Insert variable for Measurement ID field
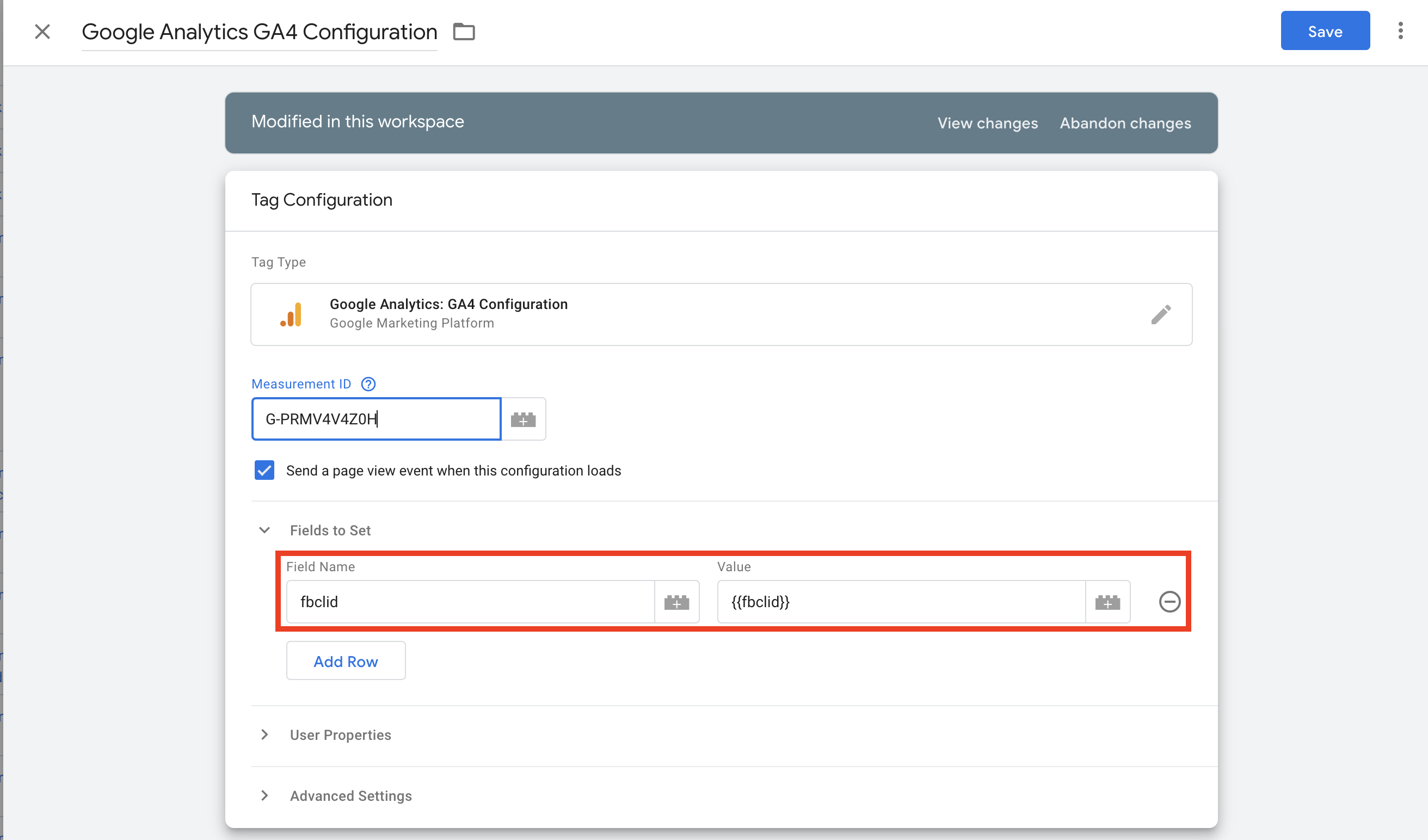This screenshot has width=1428, height=840. (523, 418)
